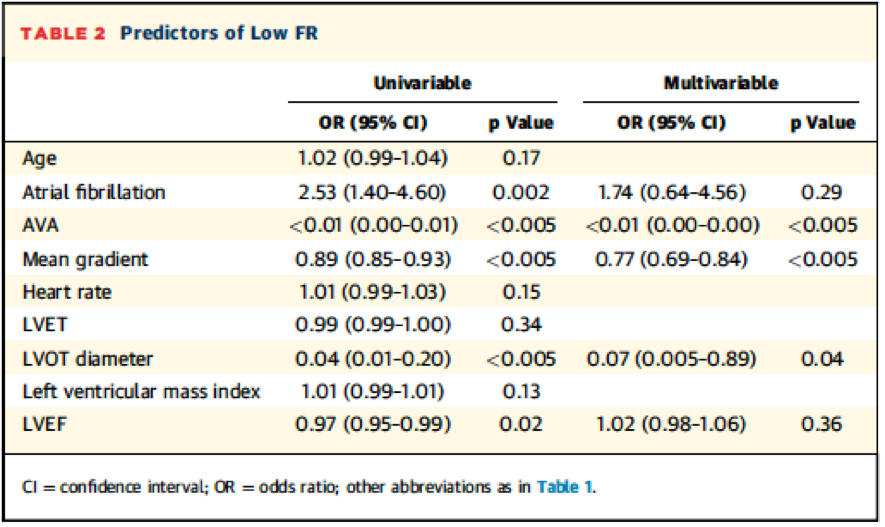Click the Age row label
The image size is (885, 527).
coord(38,158)
